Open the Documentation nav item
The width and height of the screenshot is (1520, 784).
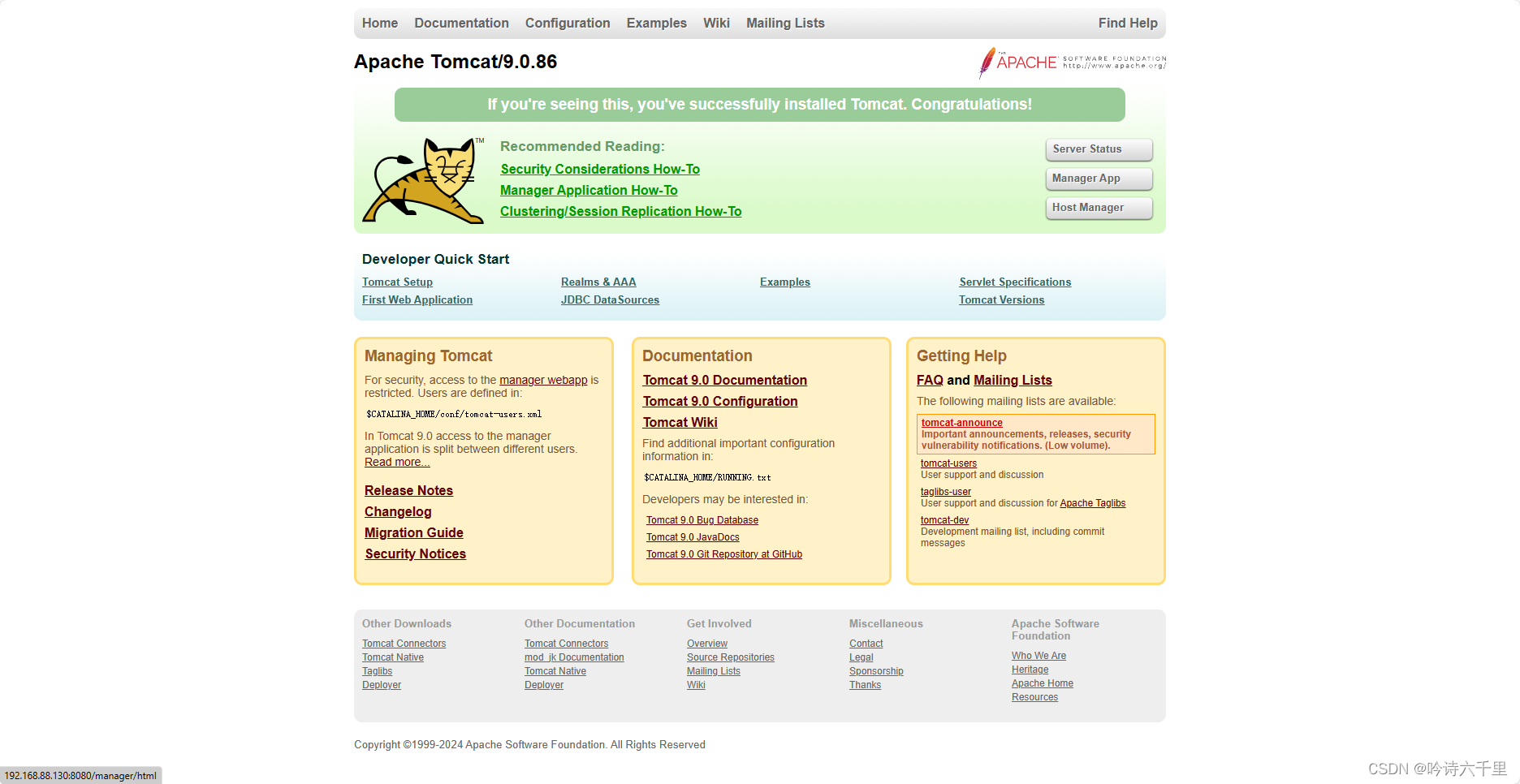point(461,23)
